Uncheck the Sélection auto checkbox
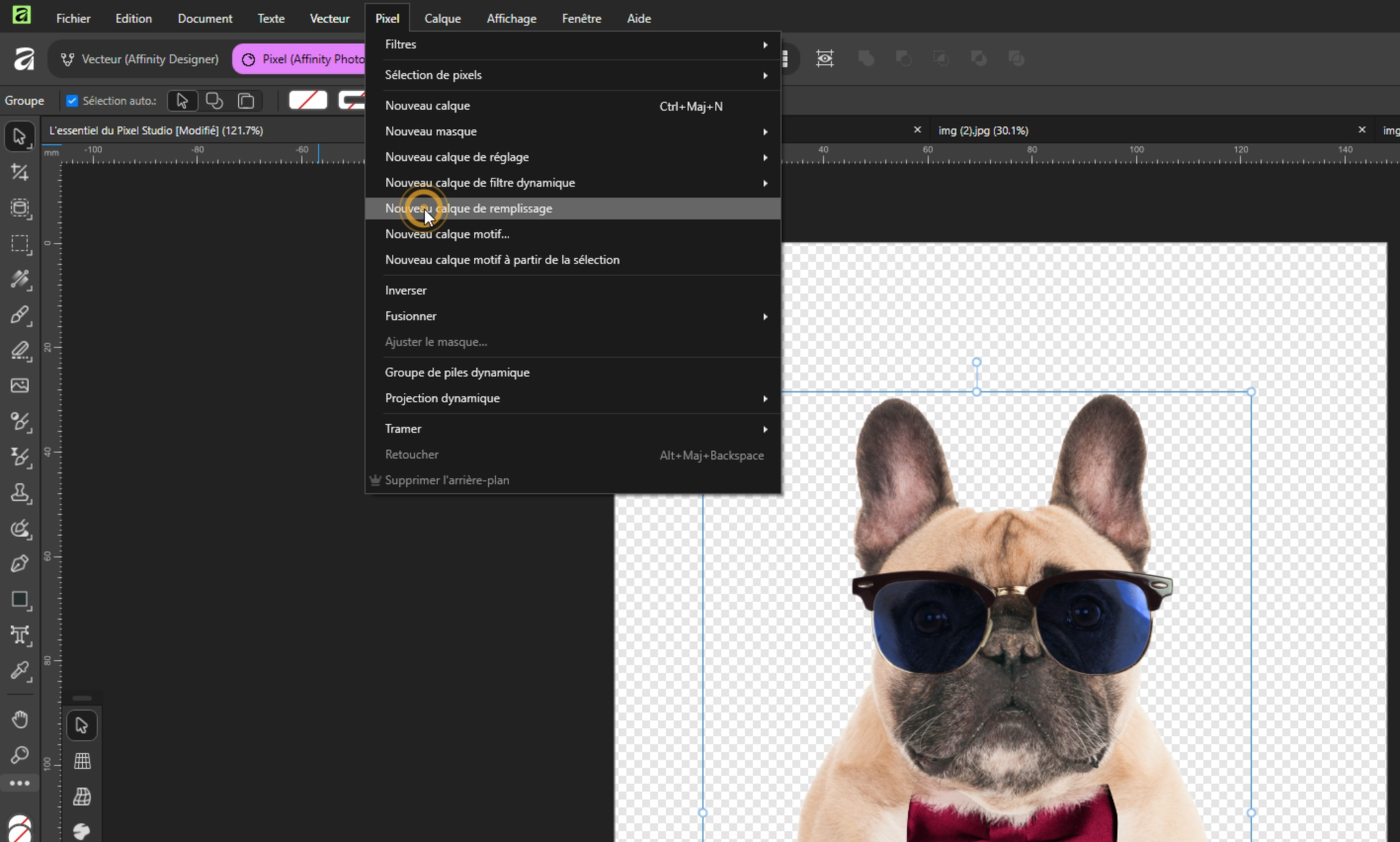Image resolution: width=1400 pixels, height=842 pixels. pyautogui.click(x=72, y=101)
